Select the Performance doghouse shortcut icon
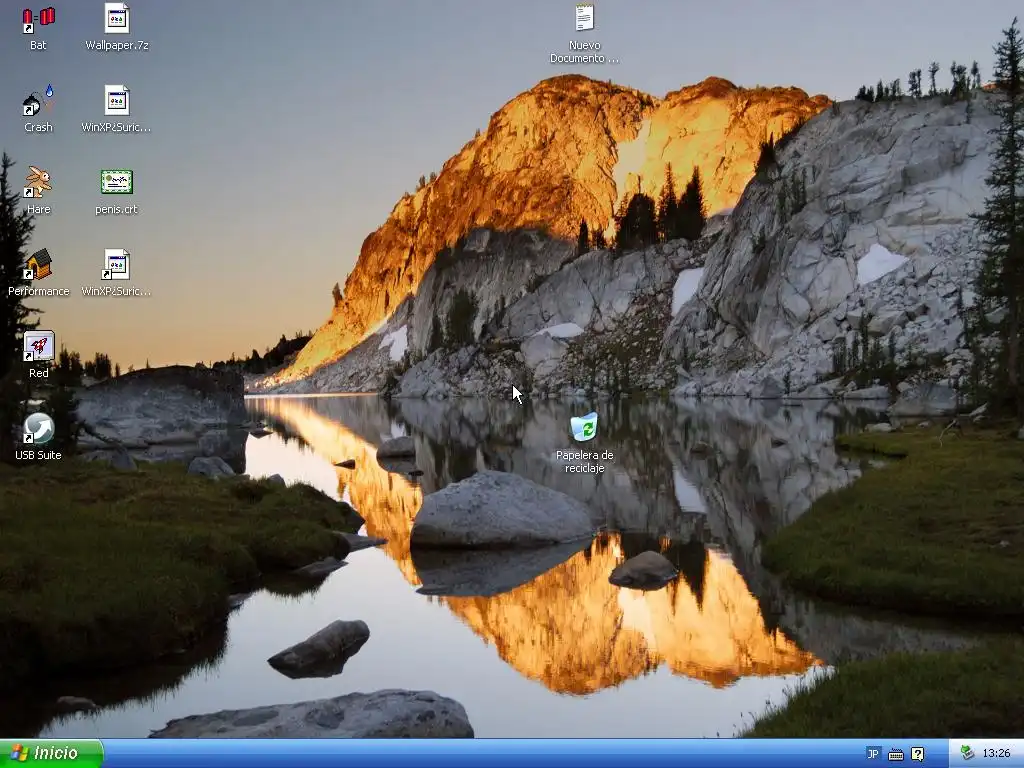Image resolution: width=1024 pixels, height=768 pixels. (38, 264)
